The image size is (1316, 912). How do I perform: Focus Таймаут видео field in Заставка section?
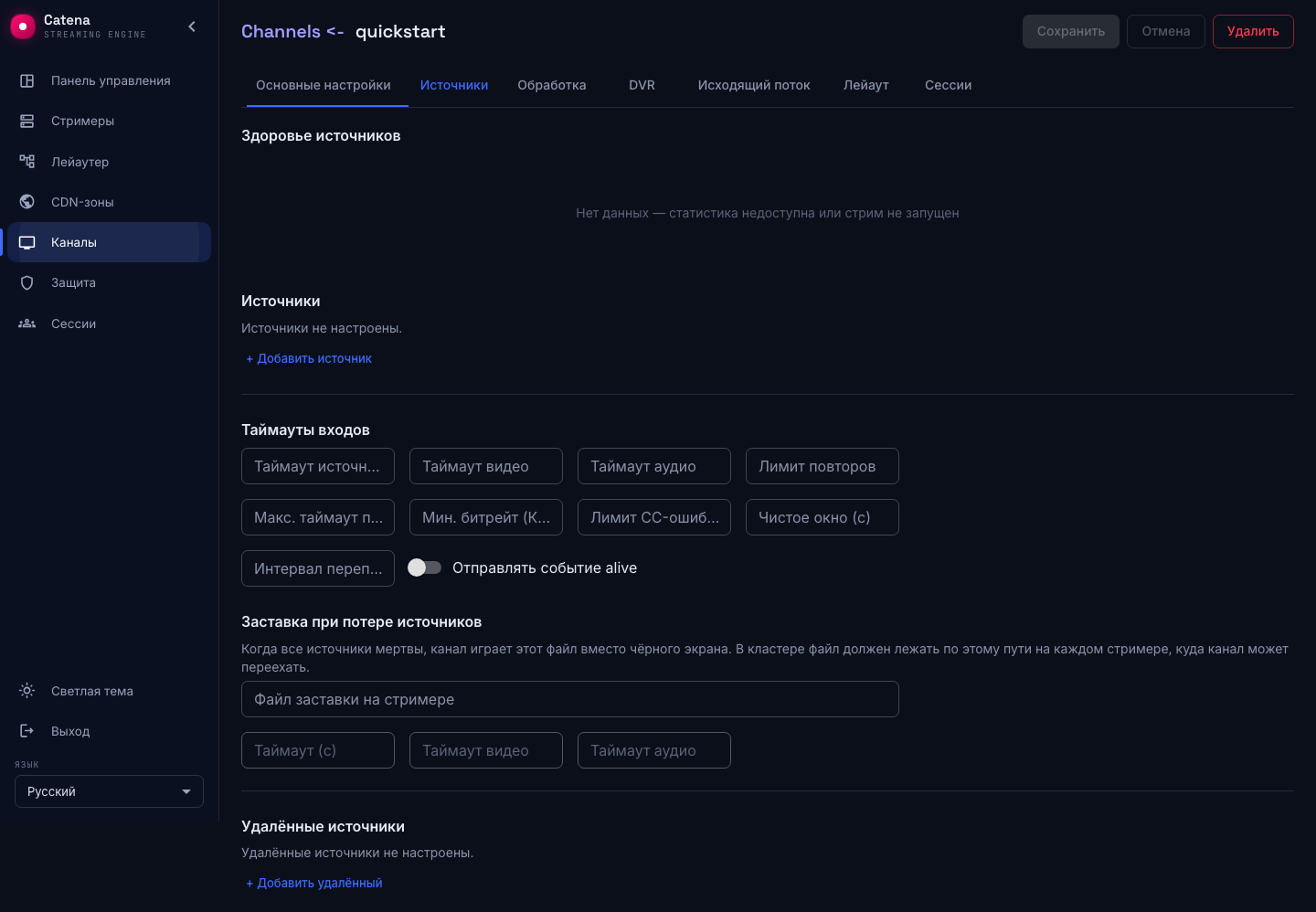click(486, 750)
